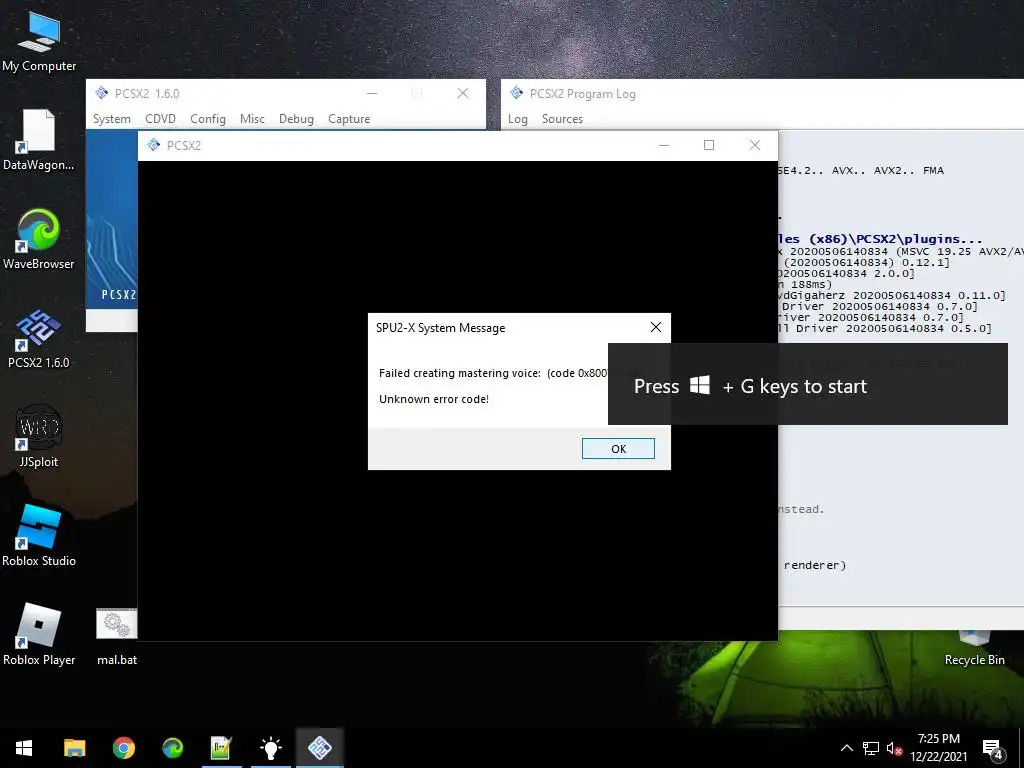
Task: Open network status tray icon
Action: 871,748
